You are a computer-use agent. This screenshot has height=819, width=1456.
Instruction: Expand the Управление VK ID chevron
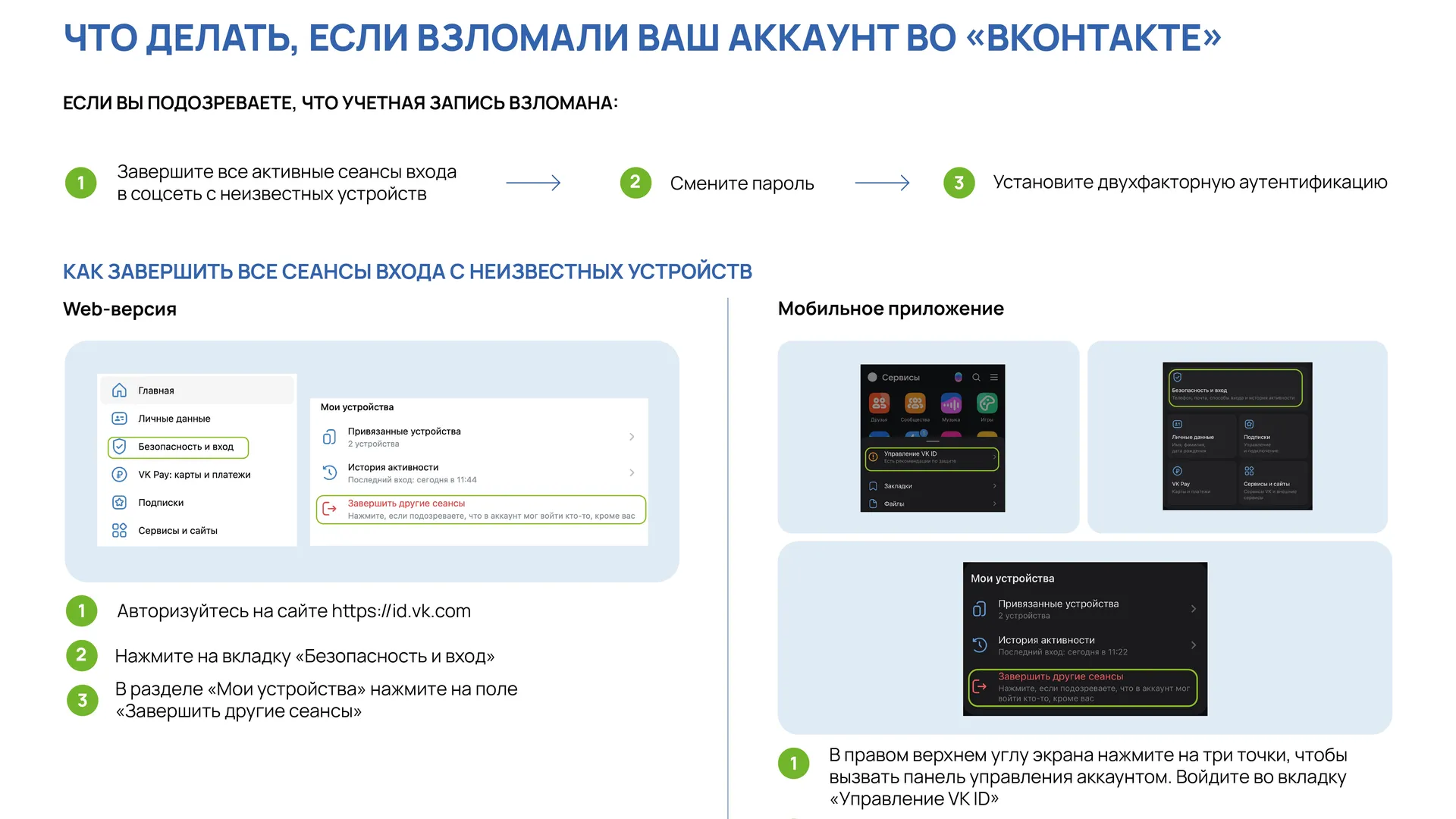[x=994, y=457]
